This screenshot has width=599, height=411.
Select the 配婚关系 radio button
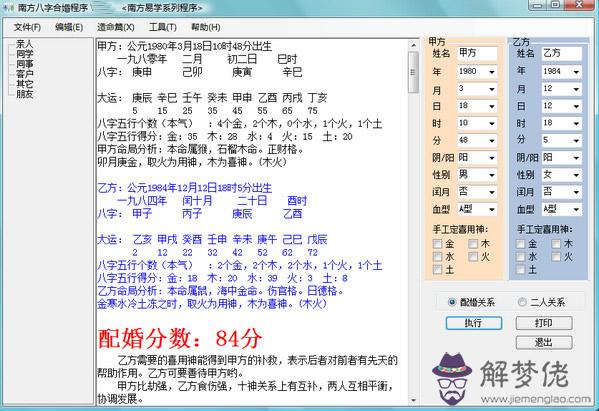click(x=452, y=302)
